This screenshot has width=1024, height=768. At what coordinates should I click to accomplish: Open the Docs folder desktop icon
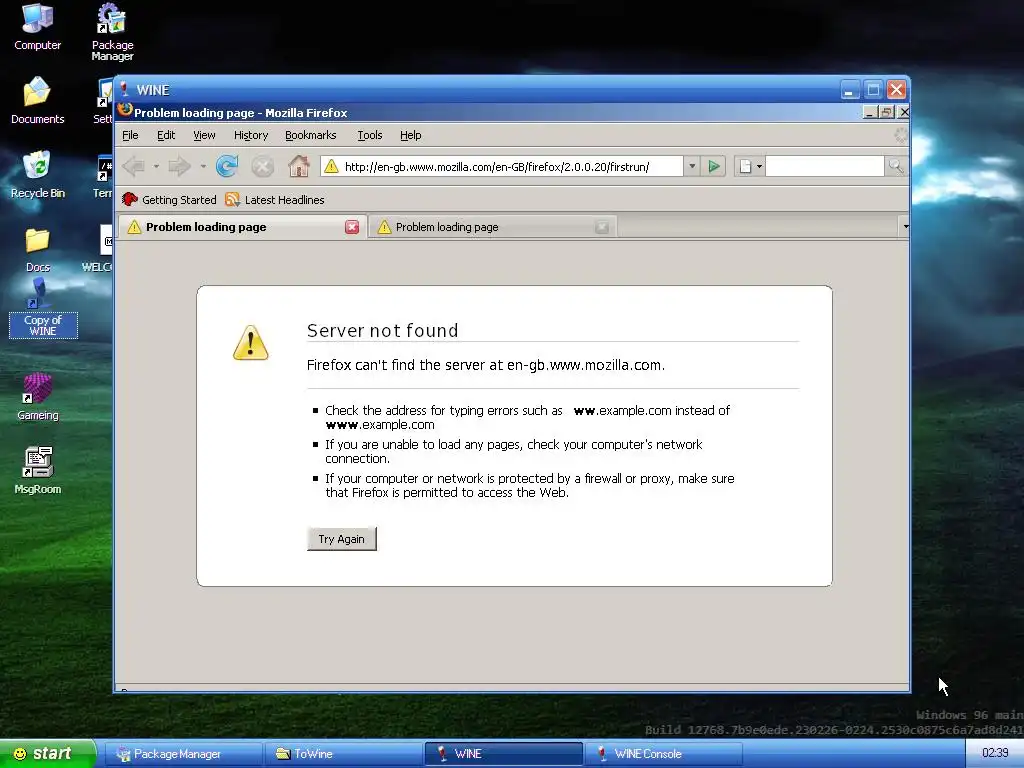pos(37,250)
